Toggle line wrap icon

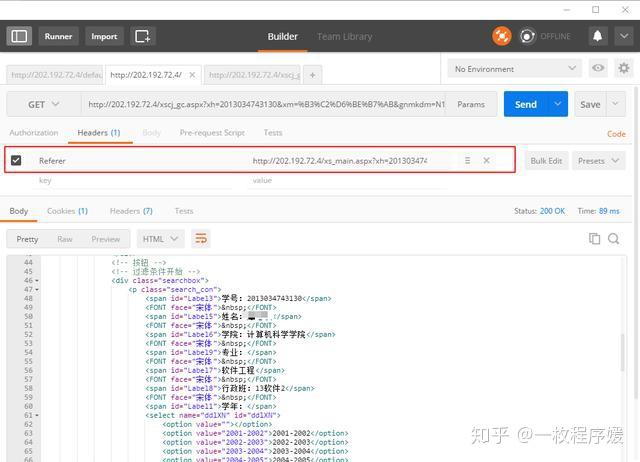pos(201,239)
